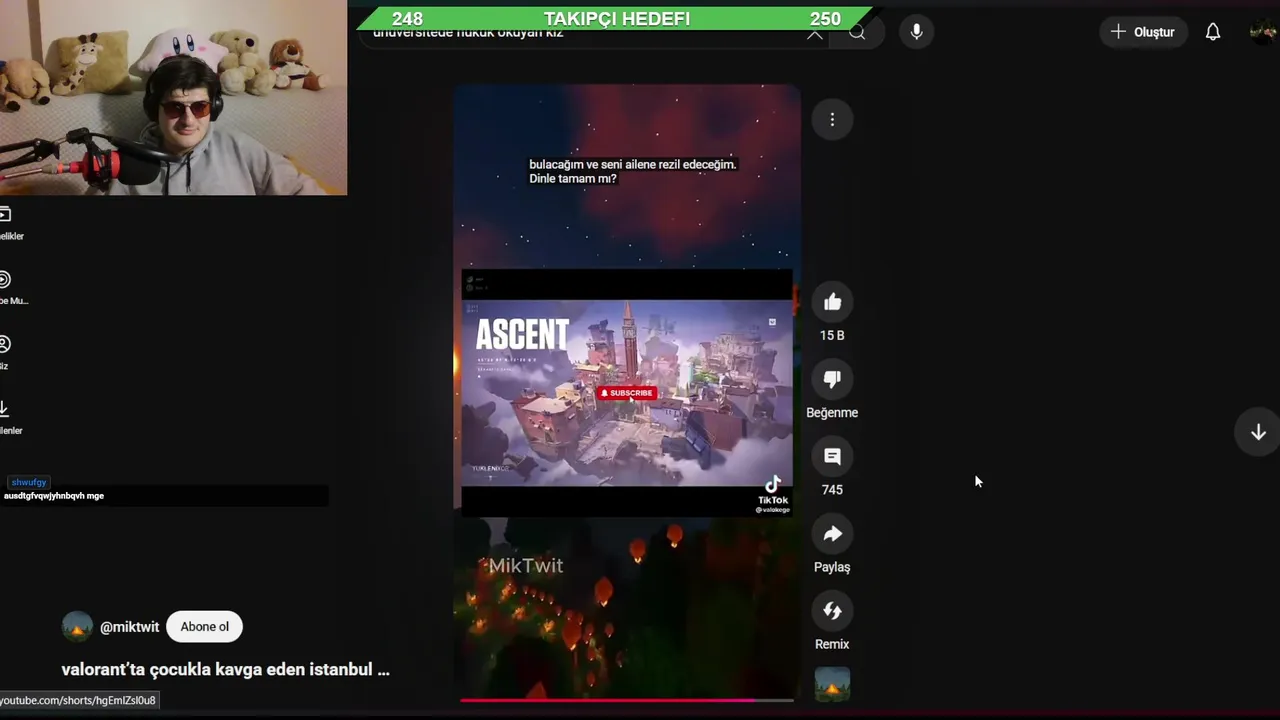Open the comments showing 745

(832, 456)
